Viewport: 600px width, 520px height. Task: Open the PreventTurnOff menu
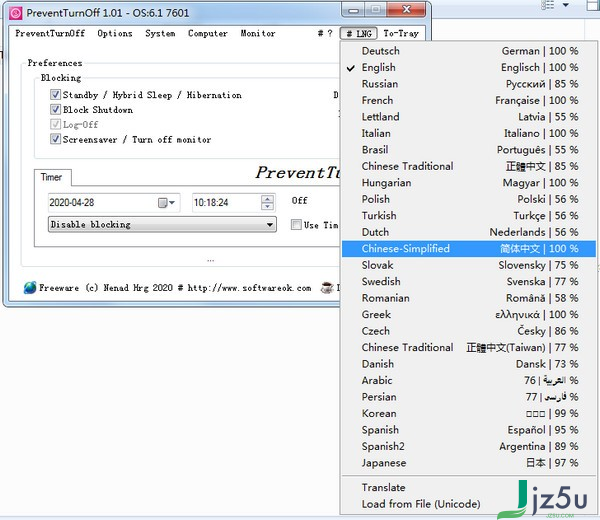[x=50, y=33]
